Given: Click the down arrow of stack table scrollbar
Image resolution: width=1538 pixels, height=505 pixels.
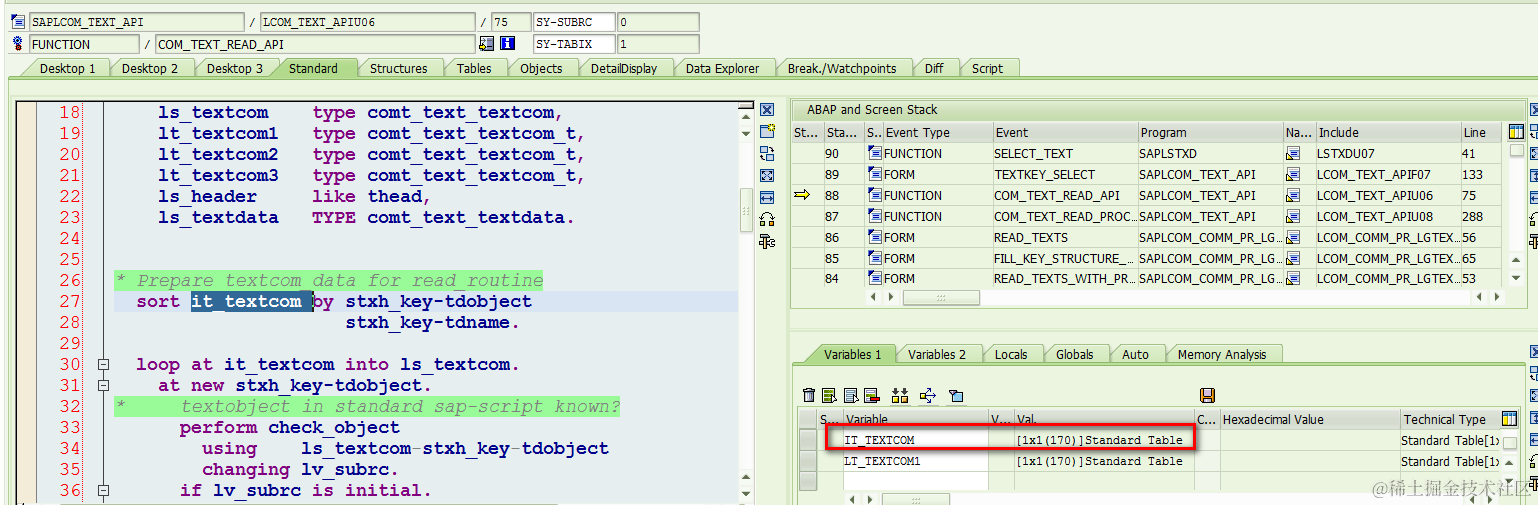Looking at the screenshot, I should point(1517,278).
